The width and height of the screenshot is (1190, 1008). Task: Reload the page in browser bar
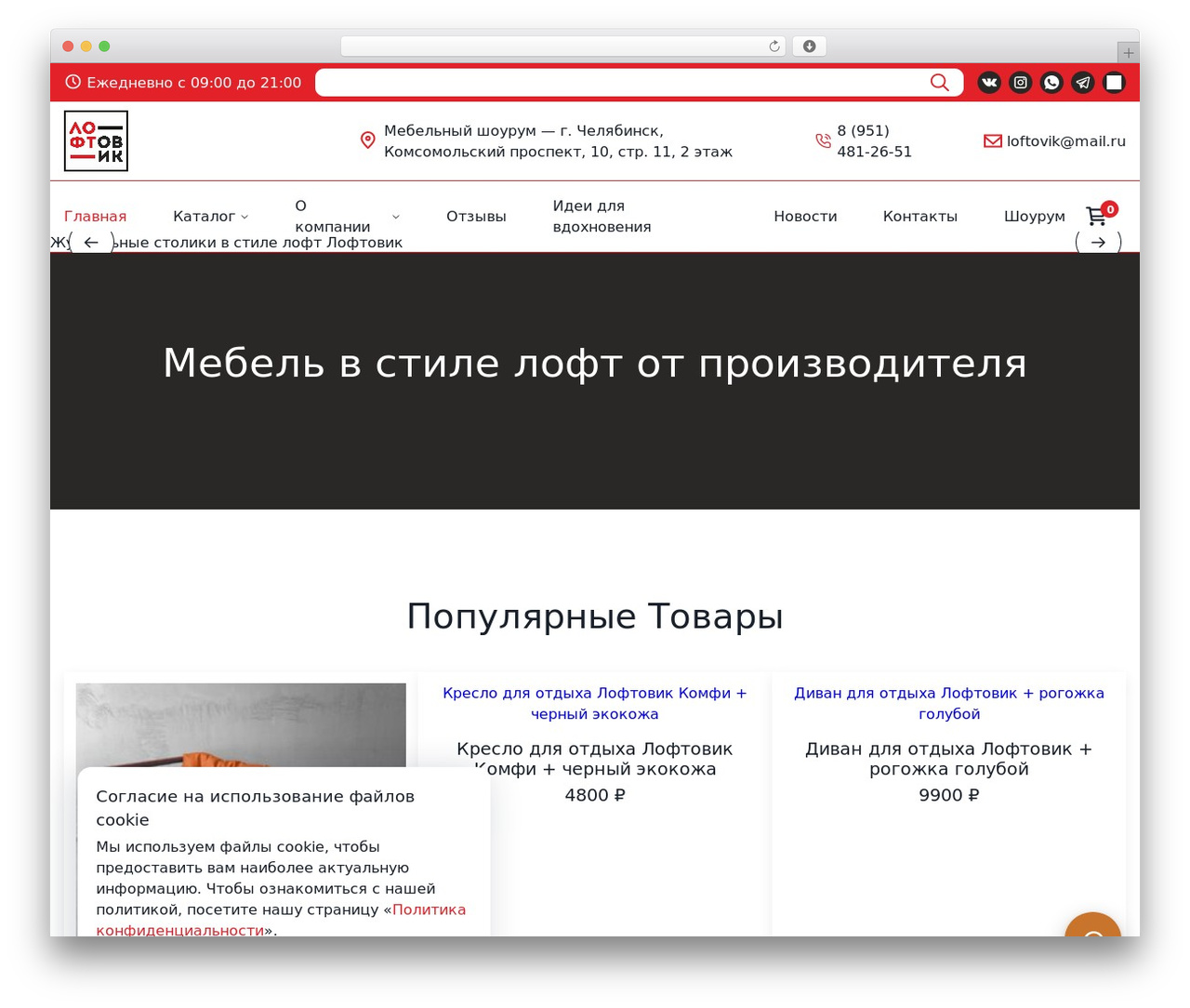click(774, 46)
